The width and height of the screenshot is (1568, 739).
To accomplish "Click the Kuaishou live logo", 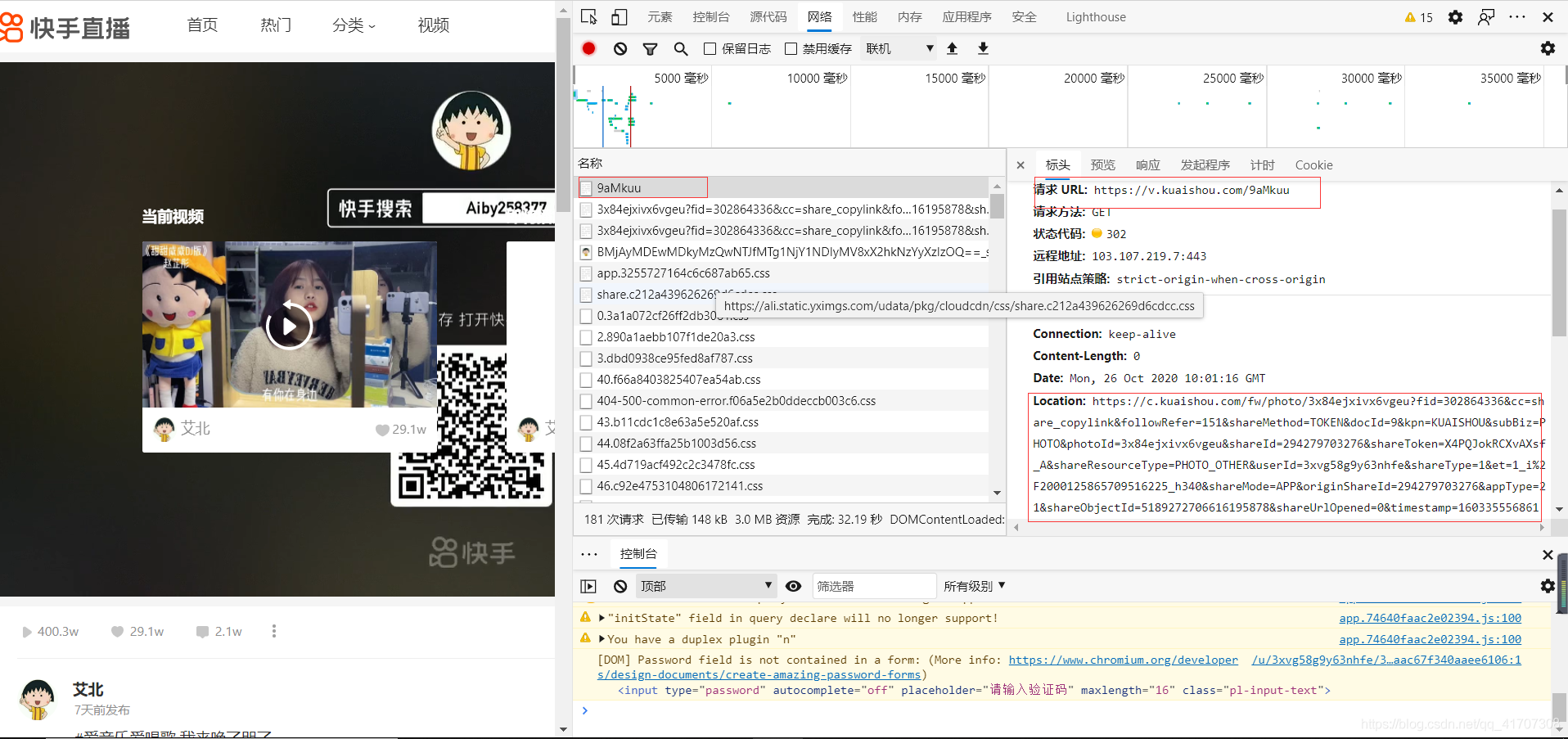I will pyautogui.click(x=65, y=28).
